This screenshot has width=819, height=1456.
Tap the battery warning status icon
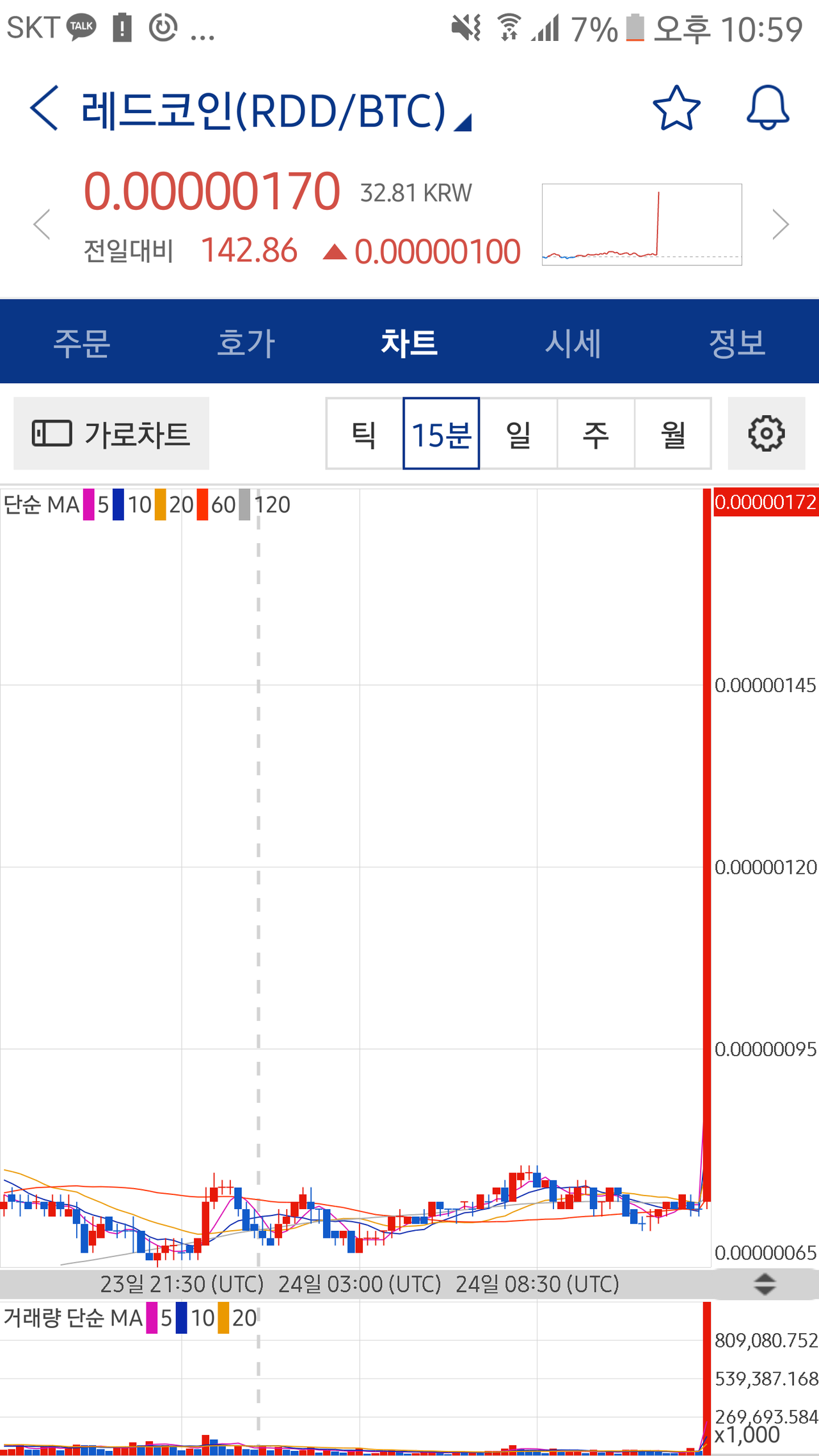pyautogui.click(x=122, y=28)
